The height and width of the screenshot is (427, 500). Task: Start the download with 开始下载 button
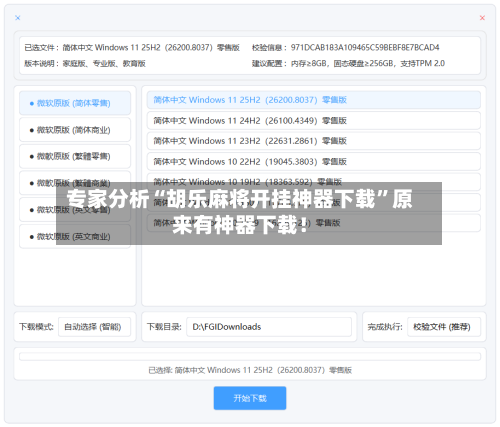click(250, 398)
